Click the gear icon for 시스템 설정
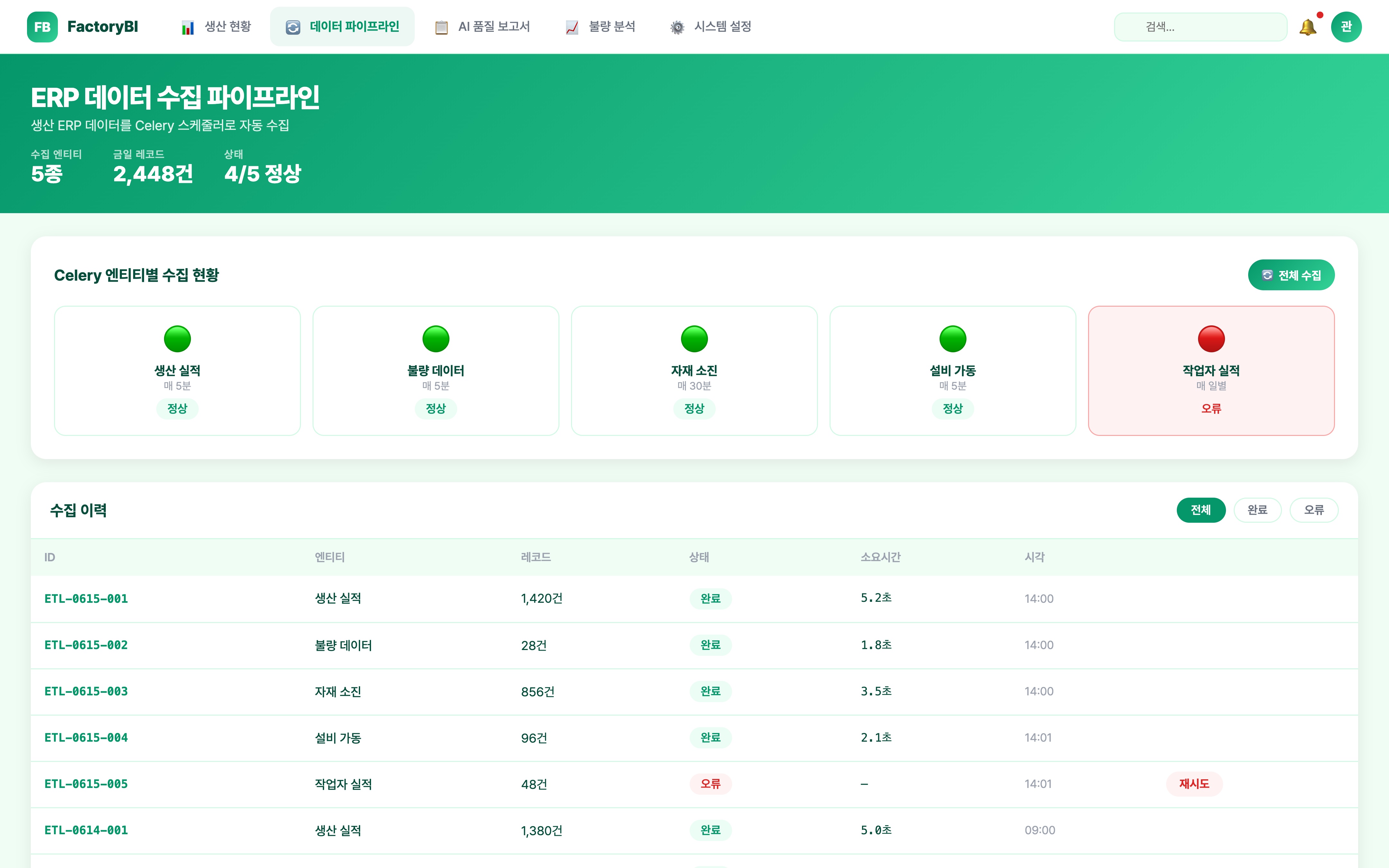The width and height of the screenshot is (1389, 868). tap(677, 28)
